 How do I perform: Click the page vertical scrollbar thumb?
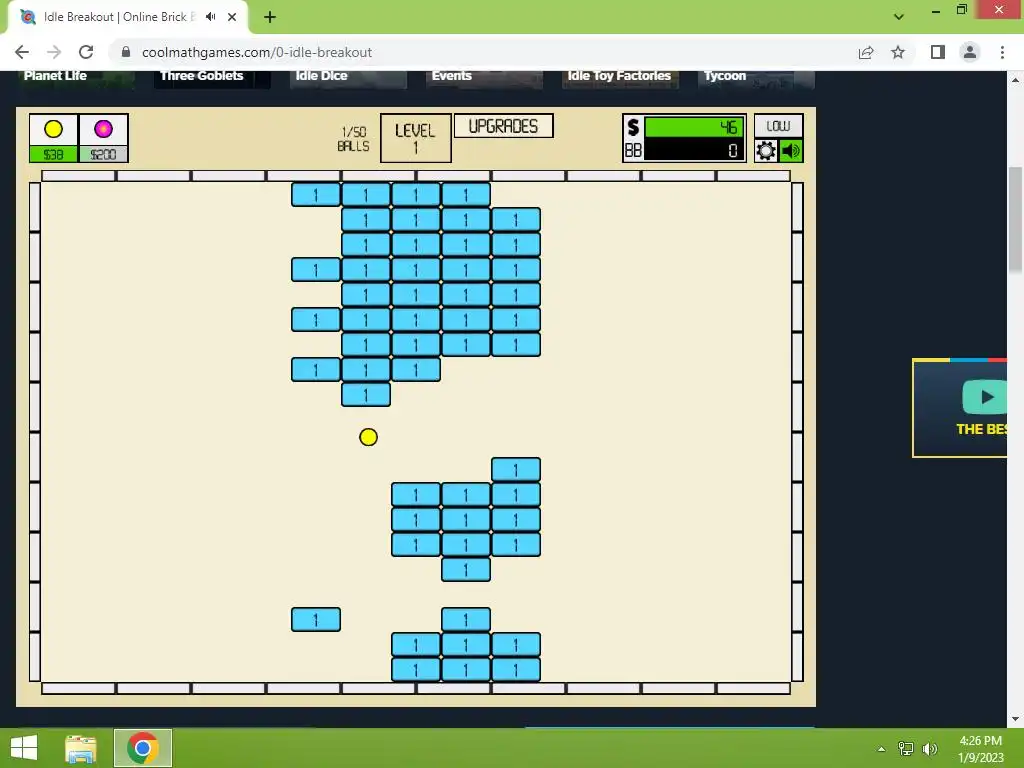(1015, 220)
